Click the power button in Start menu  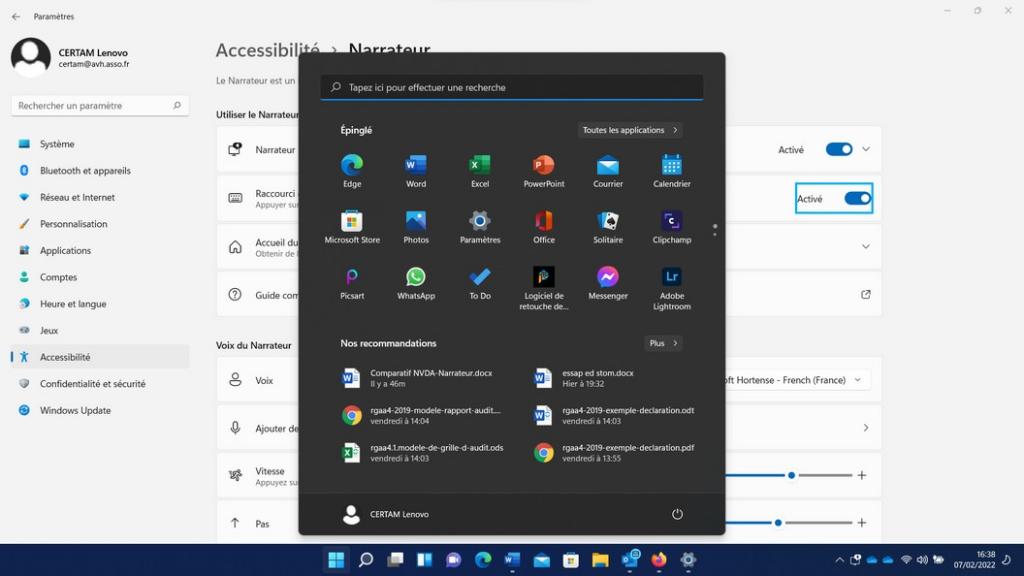click(x=677, y=514)
